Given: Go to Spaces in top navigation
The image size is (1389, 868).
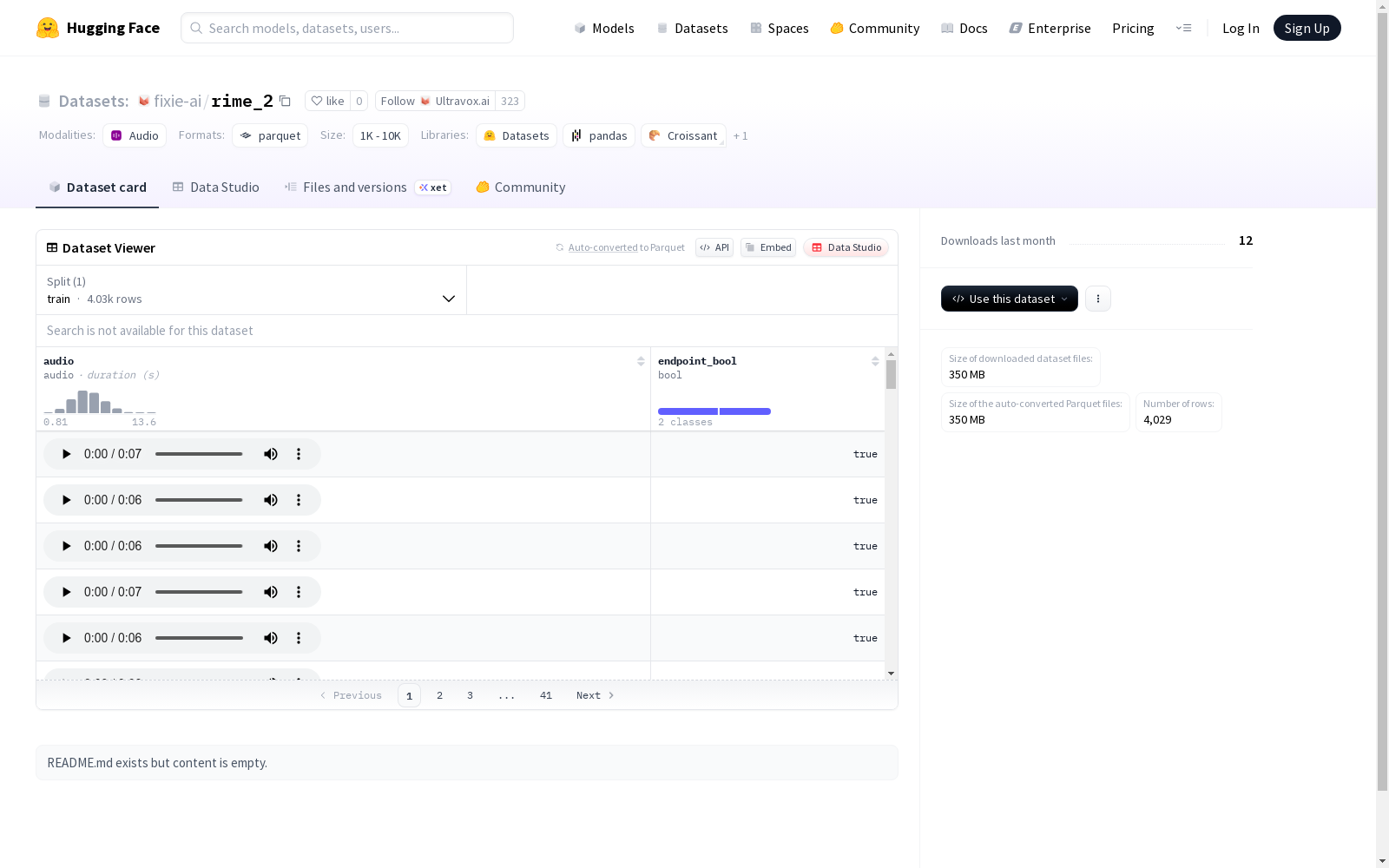Looking at the screenshot, I should [780, 28].
